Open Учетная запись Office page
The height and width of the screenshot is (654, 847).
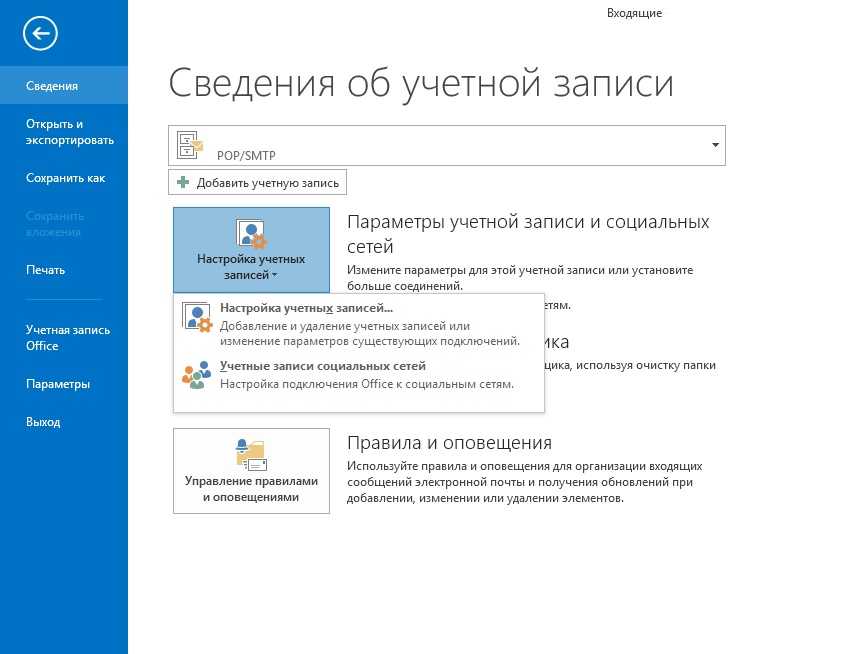(x=68, y=338)
